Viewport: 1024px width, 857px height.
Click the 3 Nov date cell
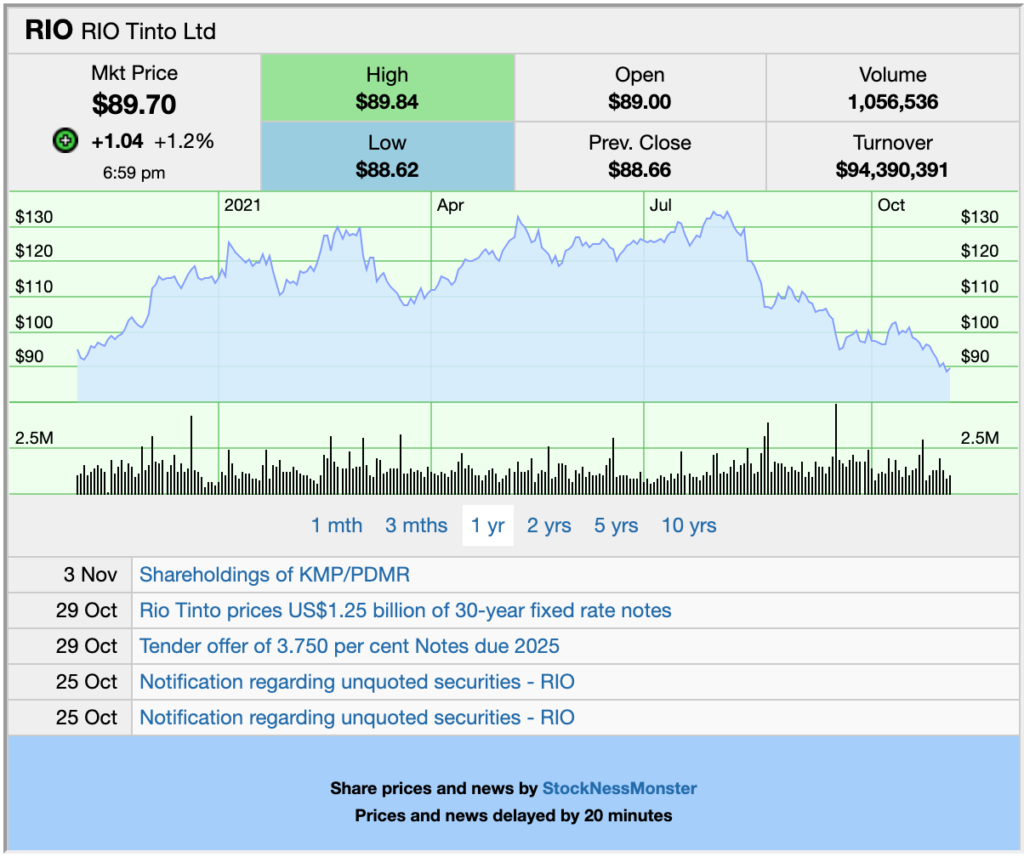pyautogui.click(x=70, y=575)
